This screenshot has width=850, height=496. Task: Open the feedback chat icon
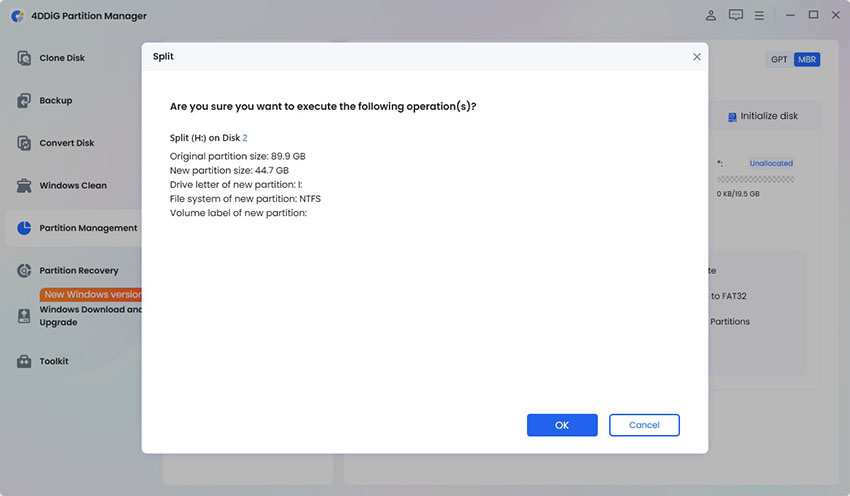pyautogui.click(x=736, y=15)
